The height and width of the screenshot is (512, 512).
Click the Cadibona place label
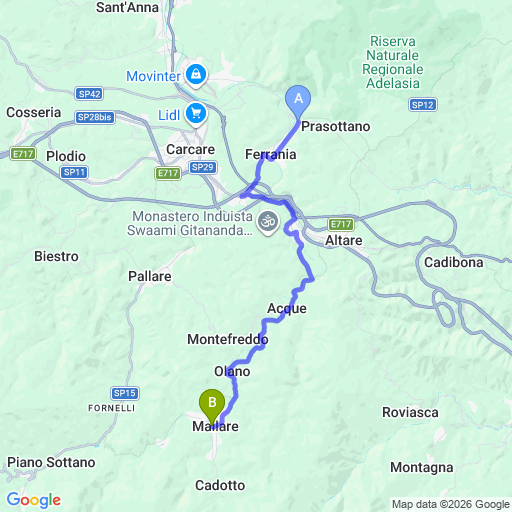(454, 262)
